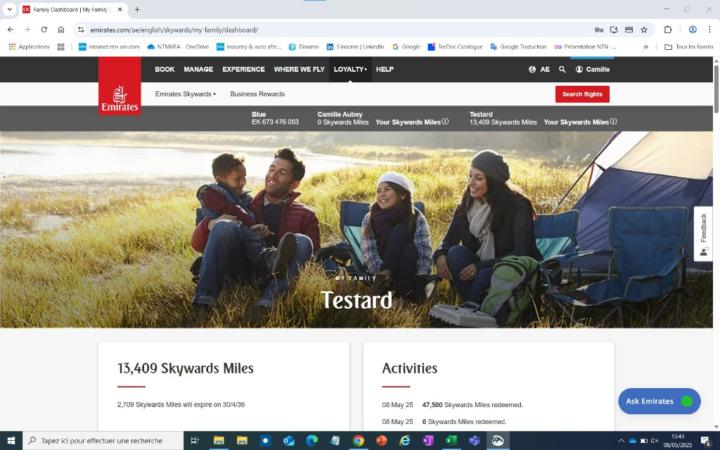Open OneNote from the taskbar
Screen dimensions: 720x450
point(428,441)
